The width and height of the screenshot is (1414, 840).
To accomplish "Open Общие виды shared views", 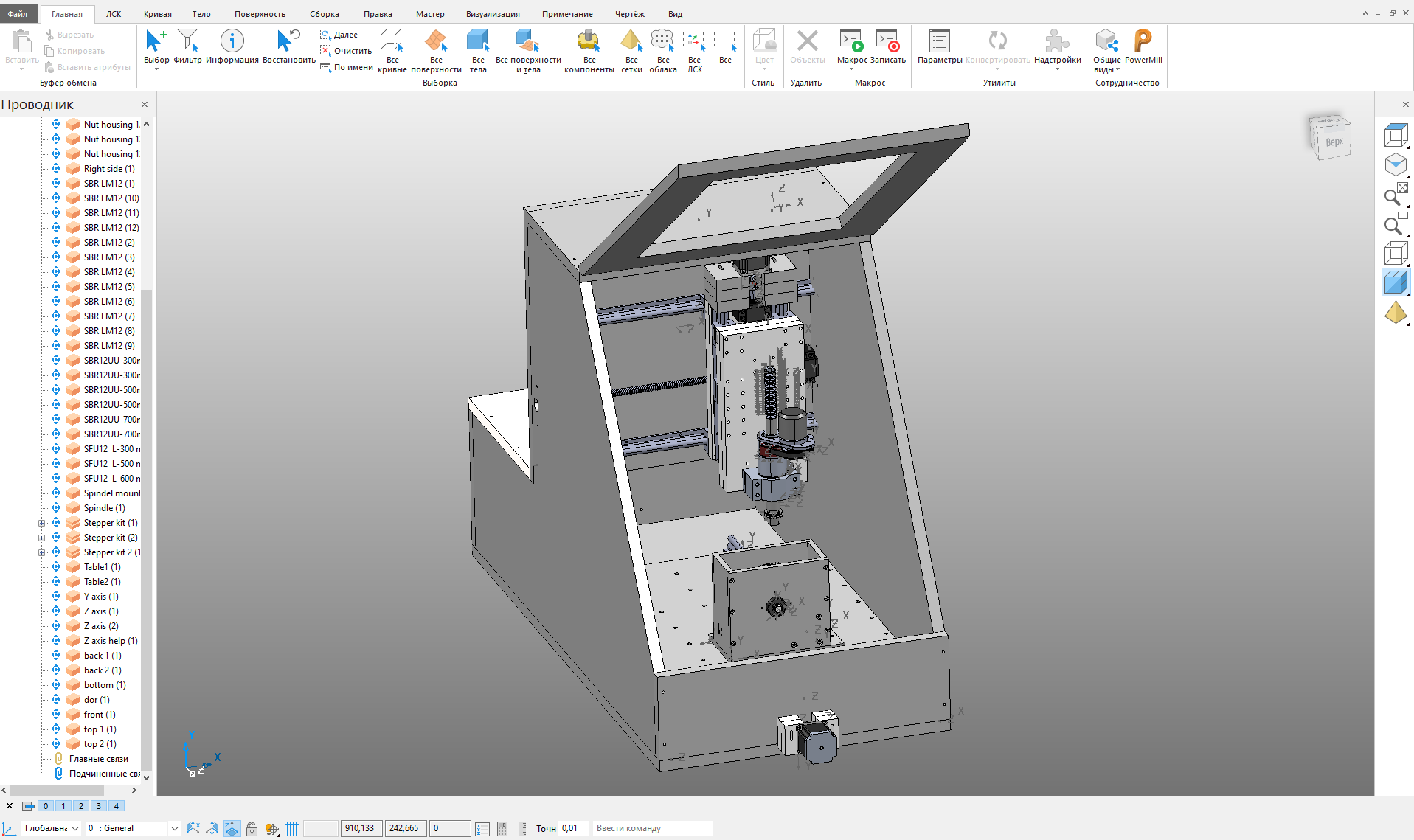I will pos(1106,51).
